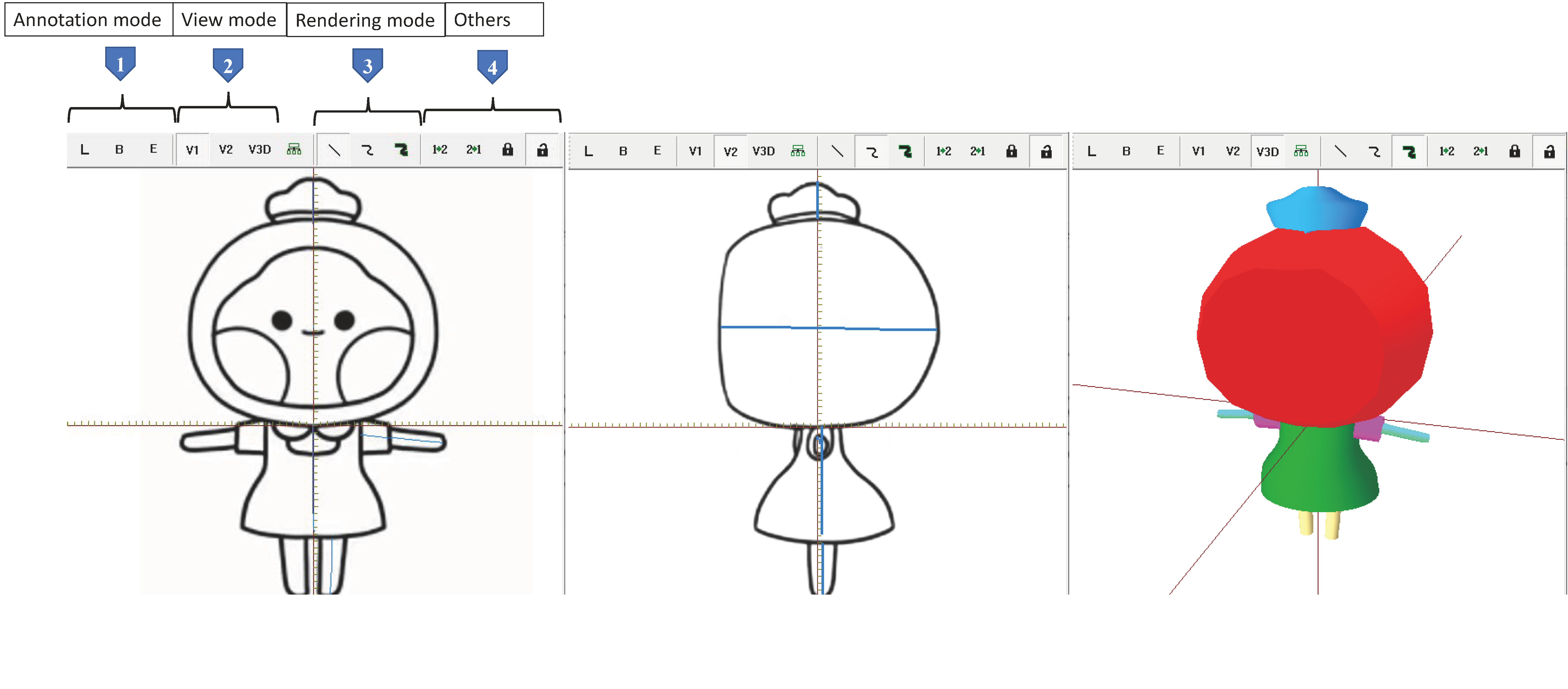Click the green hierarchy tree icon in left toolbar
The image size is (1568, 689).
pos(294,150)
